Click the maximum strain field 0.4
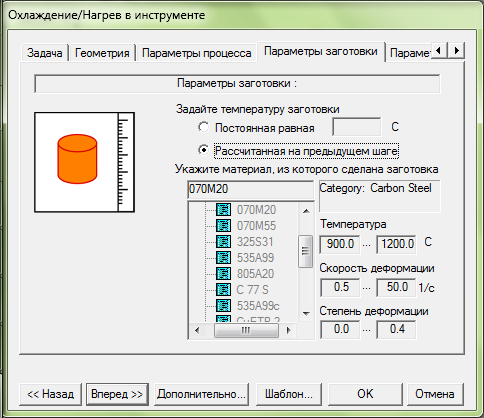 tap(396, 330)
